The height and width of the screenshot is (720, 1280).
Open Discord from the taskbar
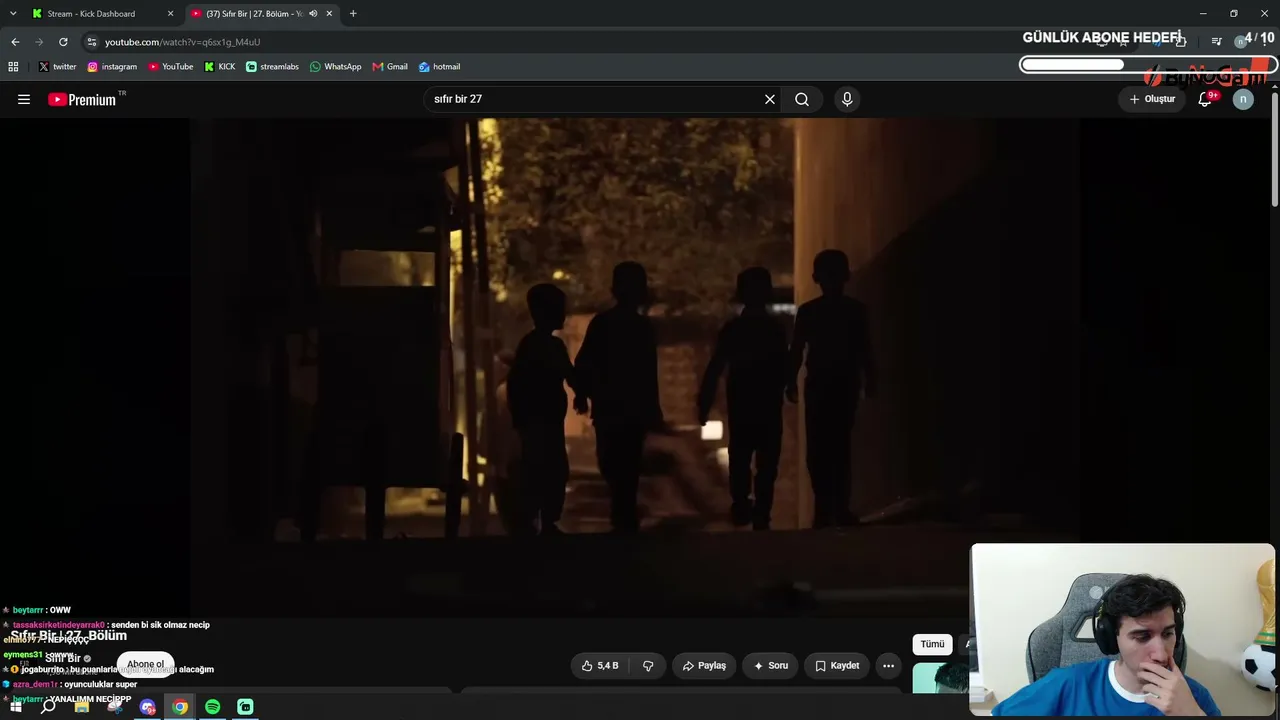point(147,707)
